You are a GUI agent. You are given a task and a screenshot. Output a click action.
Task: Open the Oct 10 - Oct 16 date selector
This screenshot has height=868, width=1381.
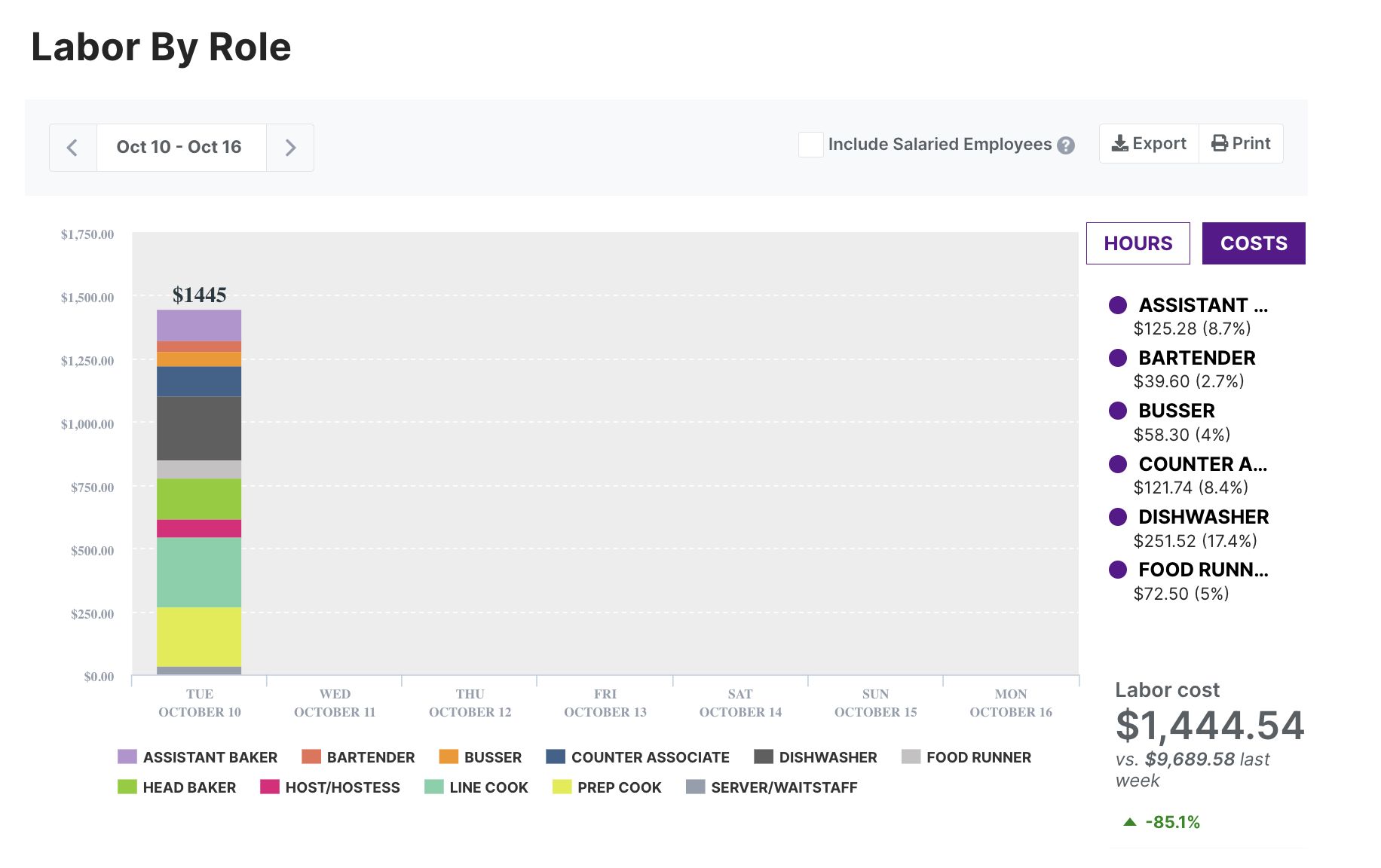point(181,147)
